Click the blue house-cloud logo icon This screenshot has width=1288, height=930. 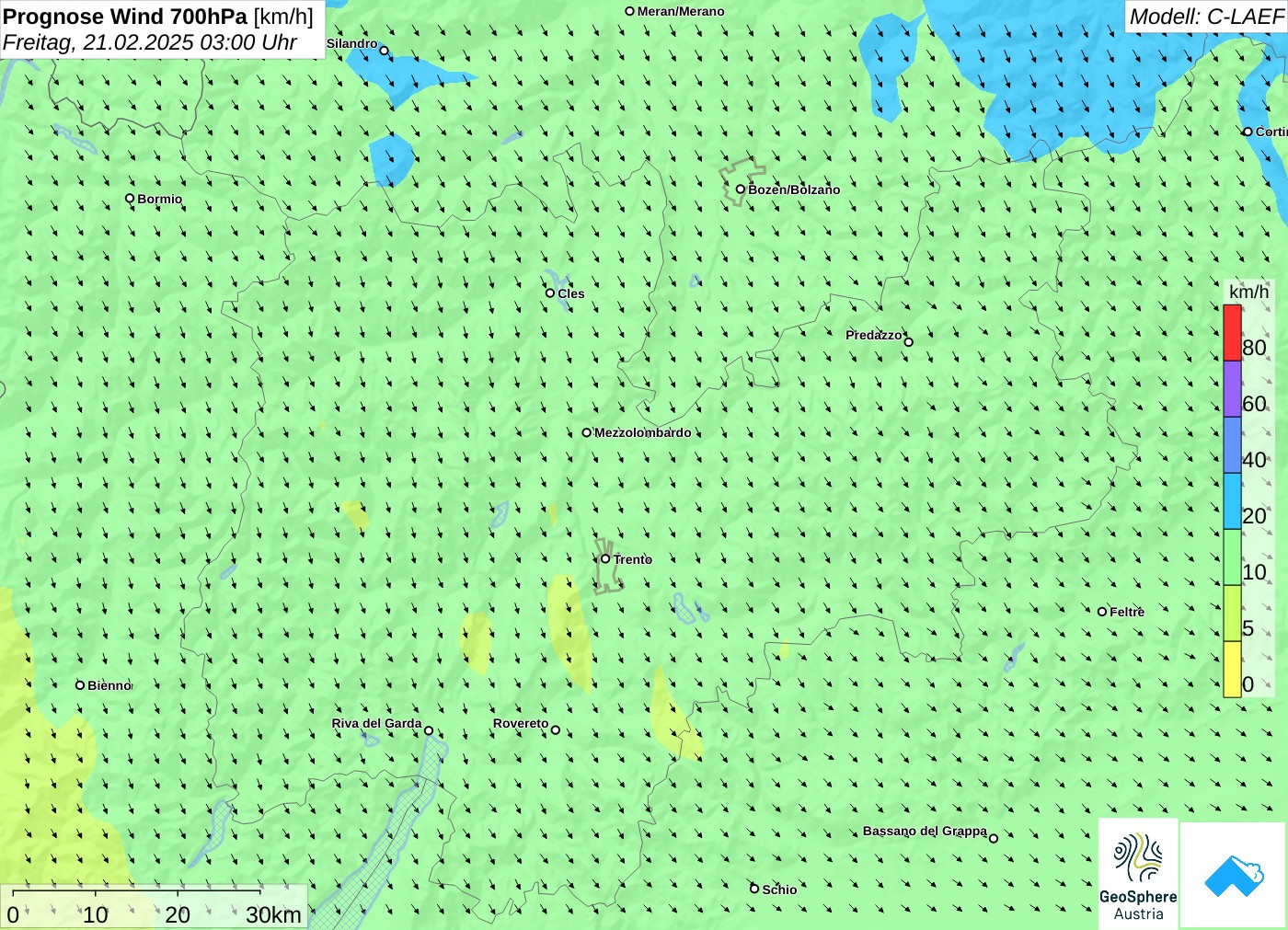(1234, 876)
